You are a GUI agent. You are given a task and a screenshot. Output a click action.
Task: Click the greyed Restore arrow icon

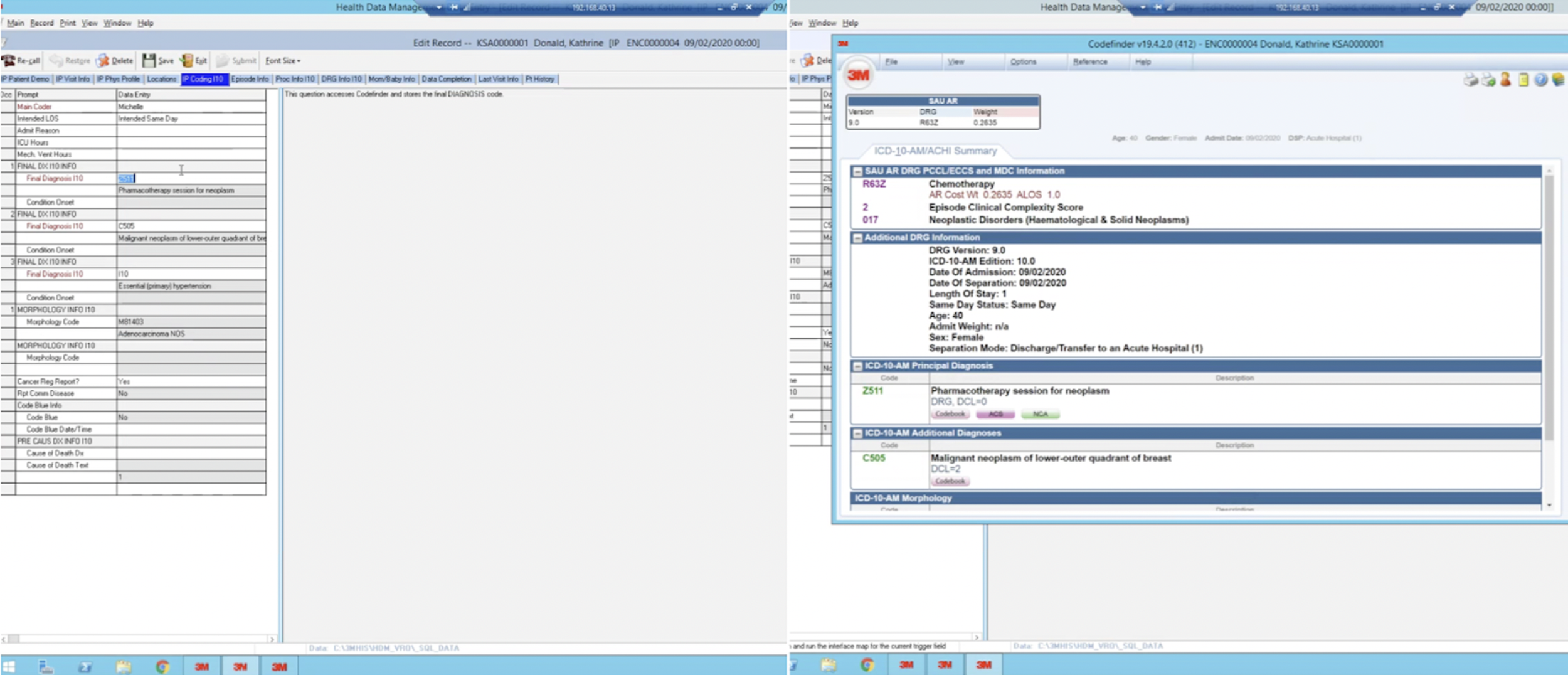coord(56,61)
